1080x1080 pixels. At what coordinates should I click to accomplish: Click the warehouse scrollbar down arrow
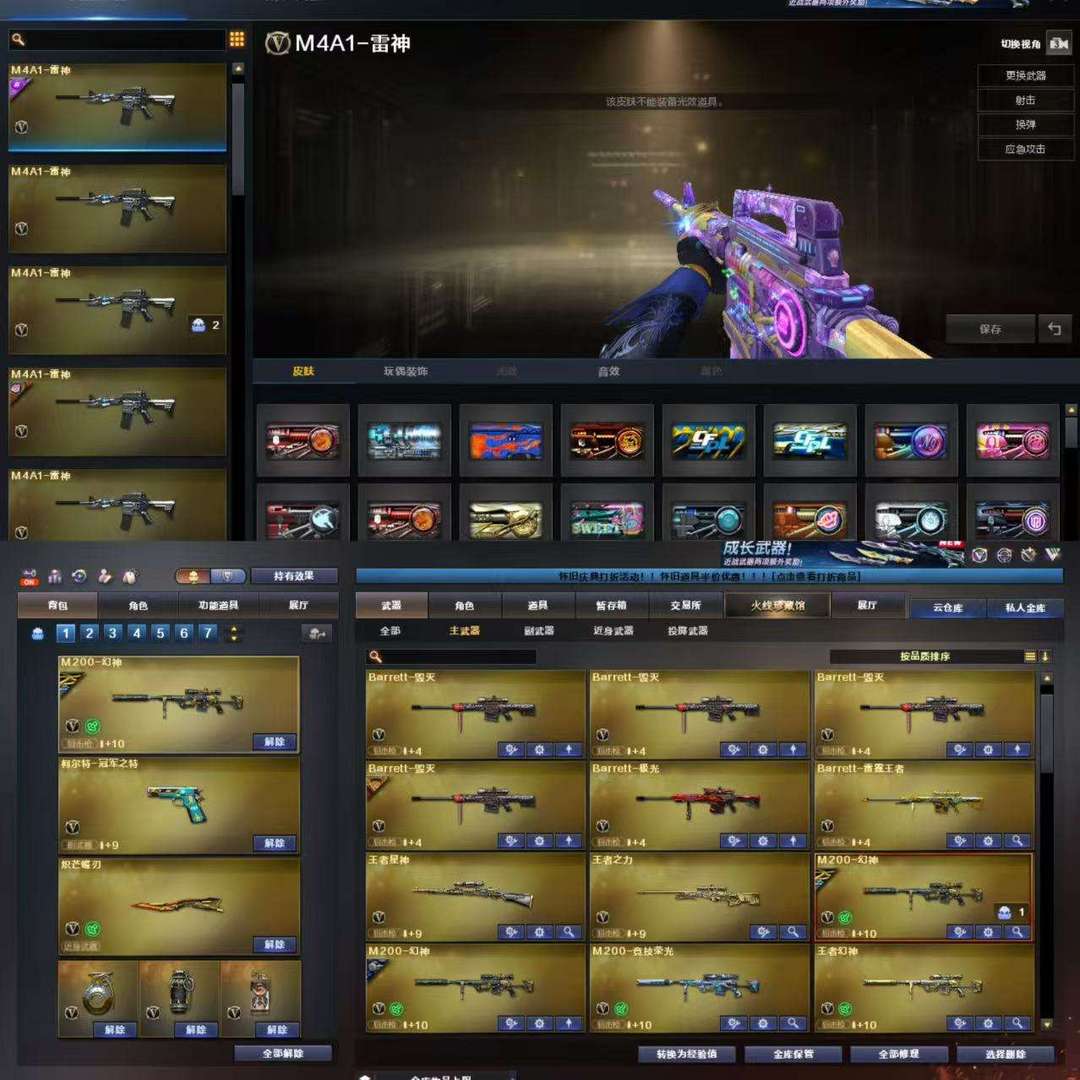[1047, 1024]
